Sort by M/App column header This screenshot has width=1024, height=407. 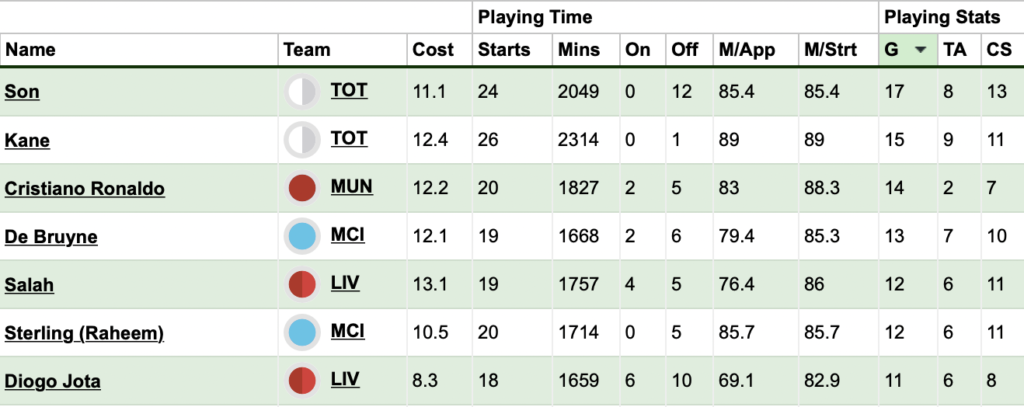747,50
